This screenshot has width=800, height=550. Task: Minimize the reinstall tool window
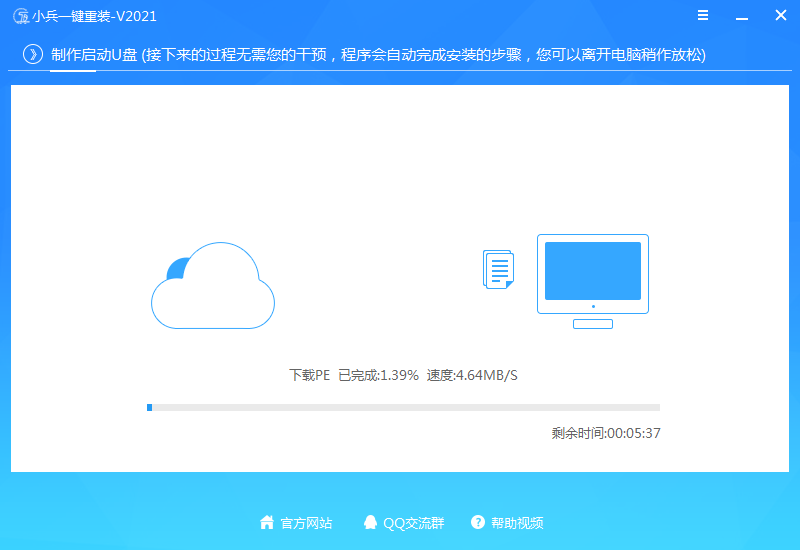click(x=742, y=16)
